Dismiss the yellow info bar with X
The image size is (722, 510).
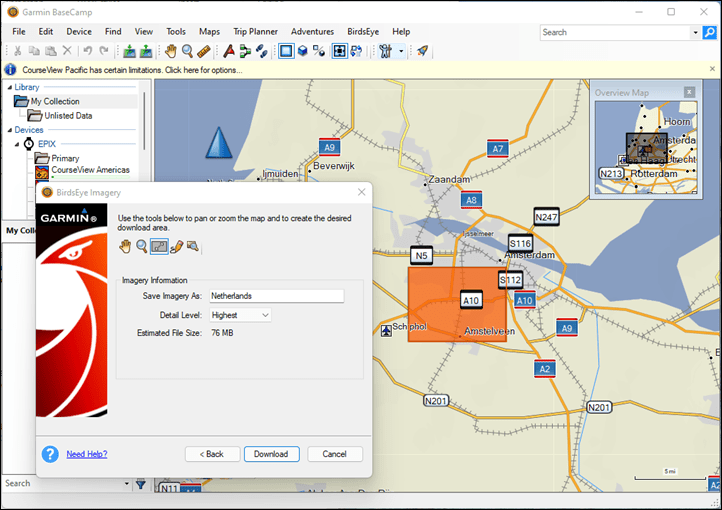(x=712, y=69)
